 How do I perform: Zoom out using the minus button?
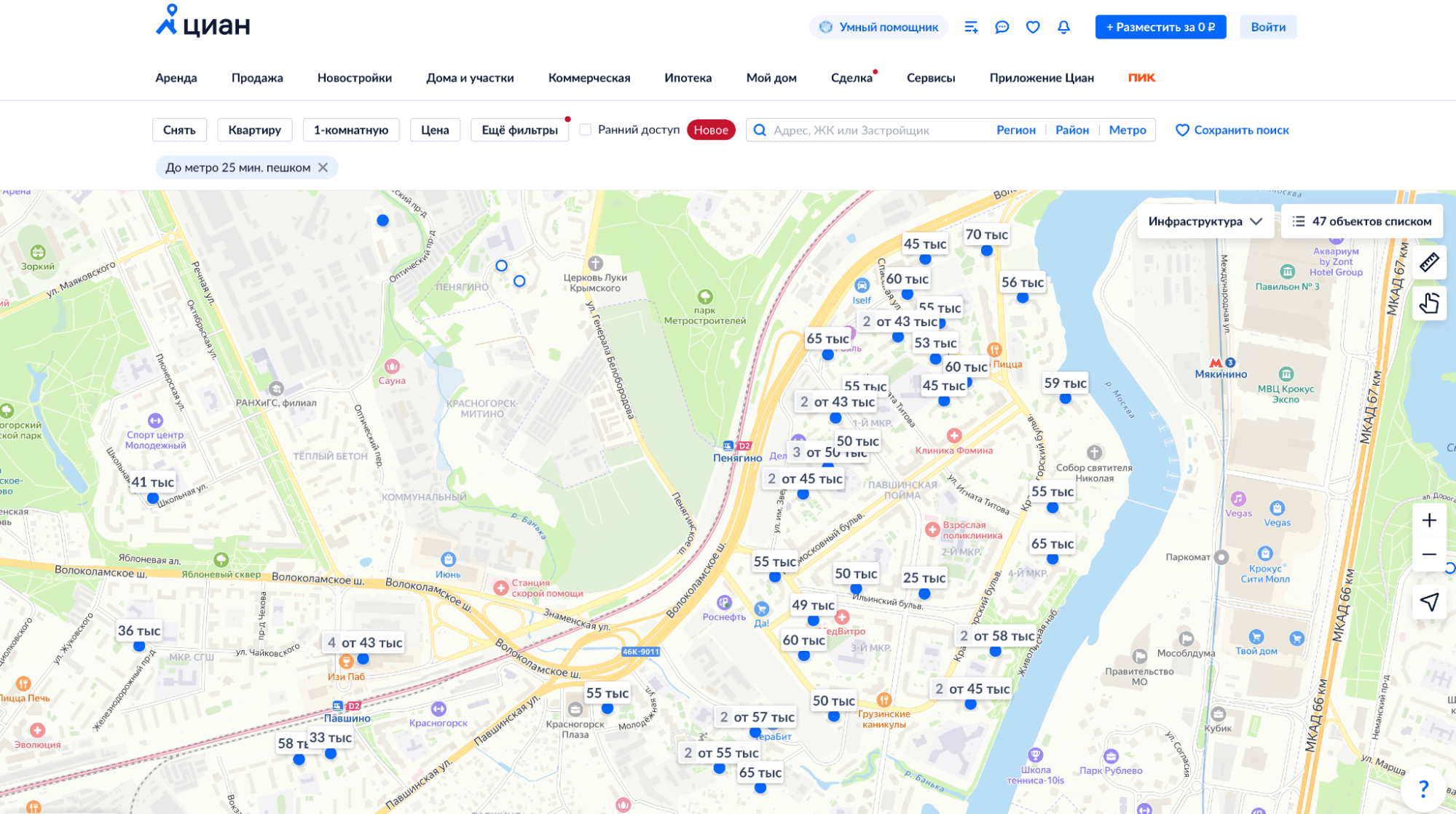coord(1429,554)
